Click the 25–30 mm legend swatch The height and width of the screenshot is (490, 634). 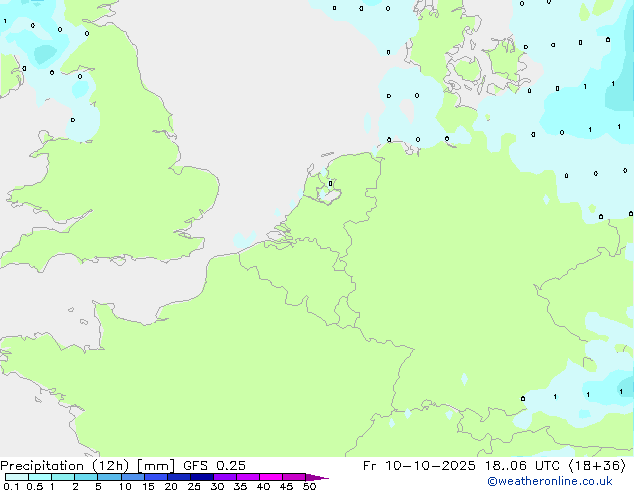click(201, 477)
